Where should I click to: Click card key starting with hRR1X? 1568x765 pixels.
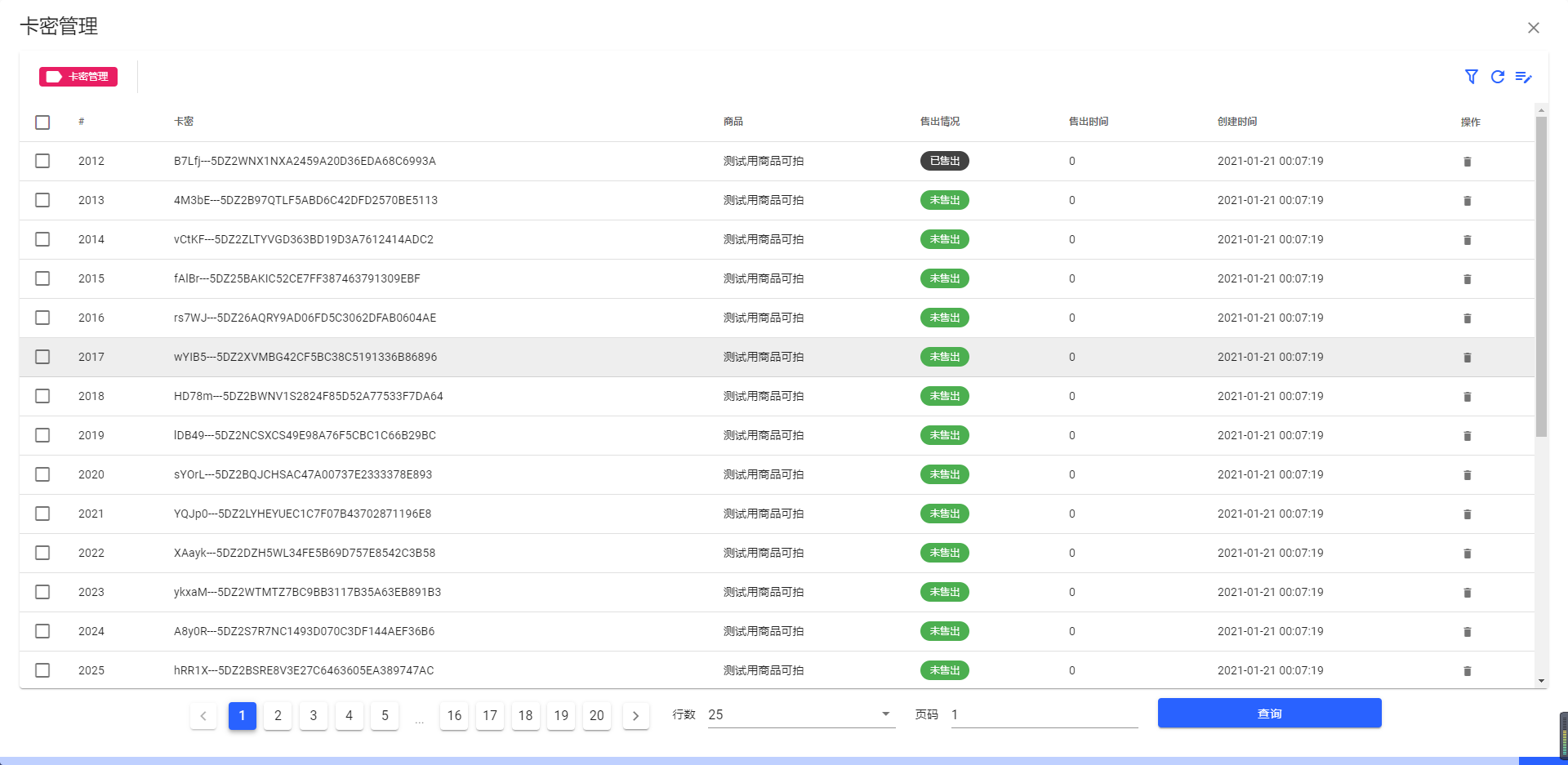pyautogui.click(x=304, y=670)
